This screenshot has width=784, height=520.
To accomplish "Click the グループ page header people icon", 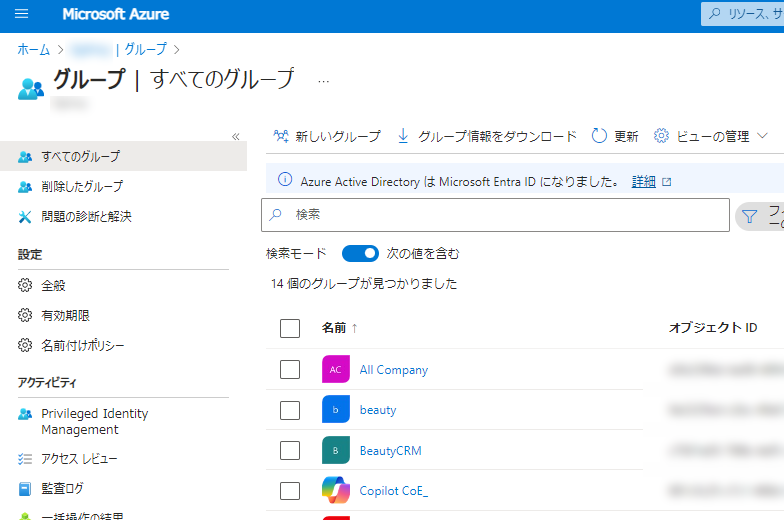I will 31,89.
